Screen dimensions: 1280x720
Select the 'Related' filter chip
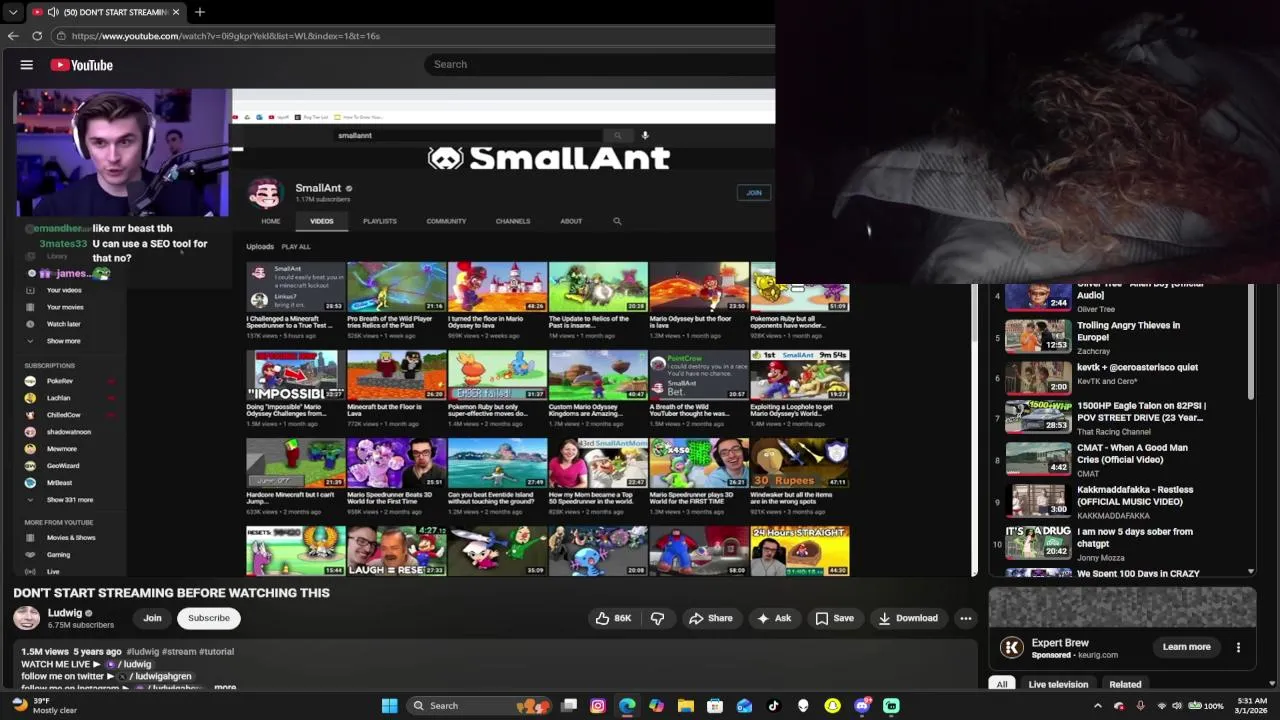point(1125,684)
